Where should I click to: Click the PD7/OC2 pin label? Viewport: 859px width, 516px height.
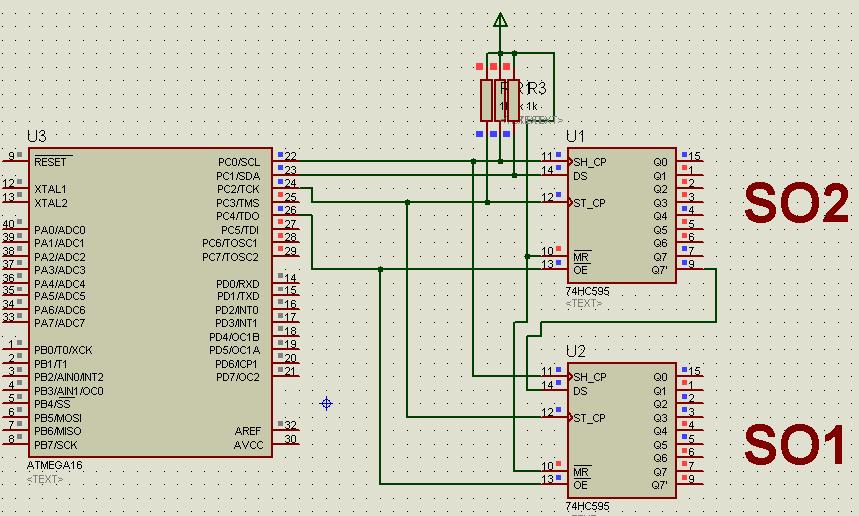tap(237, 377)
